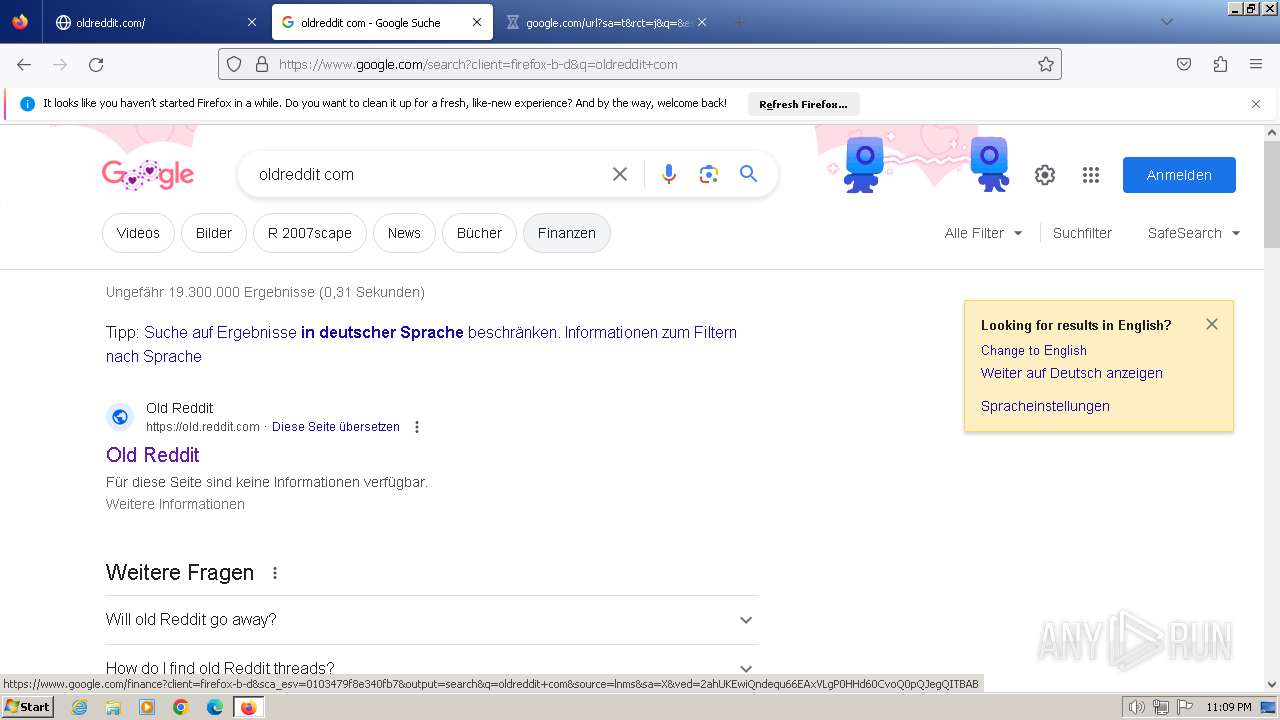Click the Google Valentine doodle logo

tap(148, 174)
